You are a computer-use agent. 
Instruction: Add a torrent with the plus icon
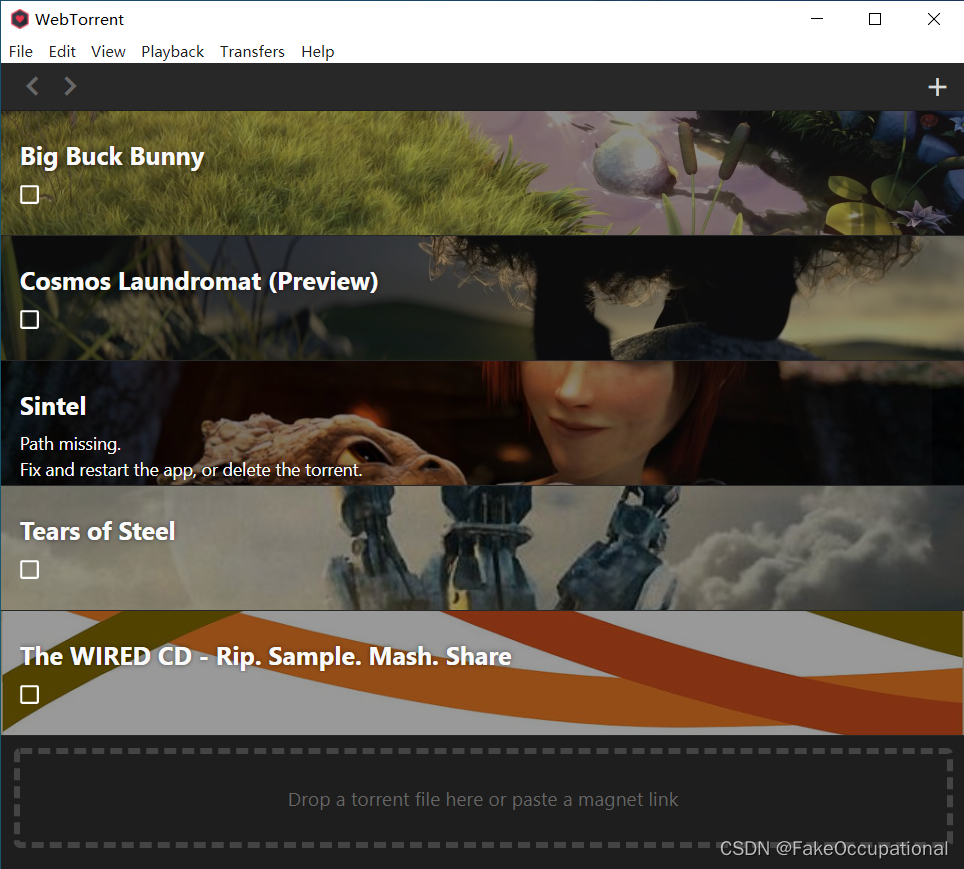point(937,87)
